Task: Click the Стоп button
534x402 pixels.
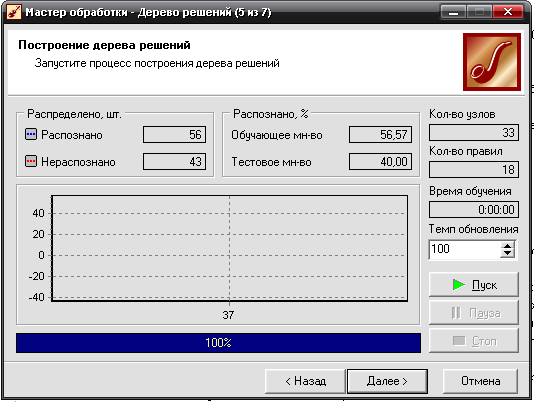Action: pos(474,340)
